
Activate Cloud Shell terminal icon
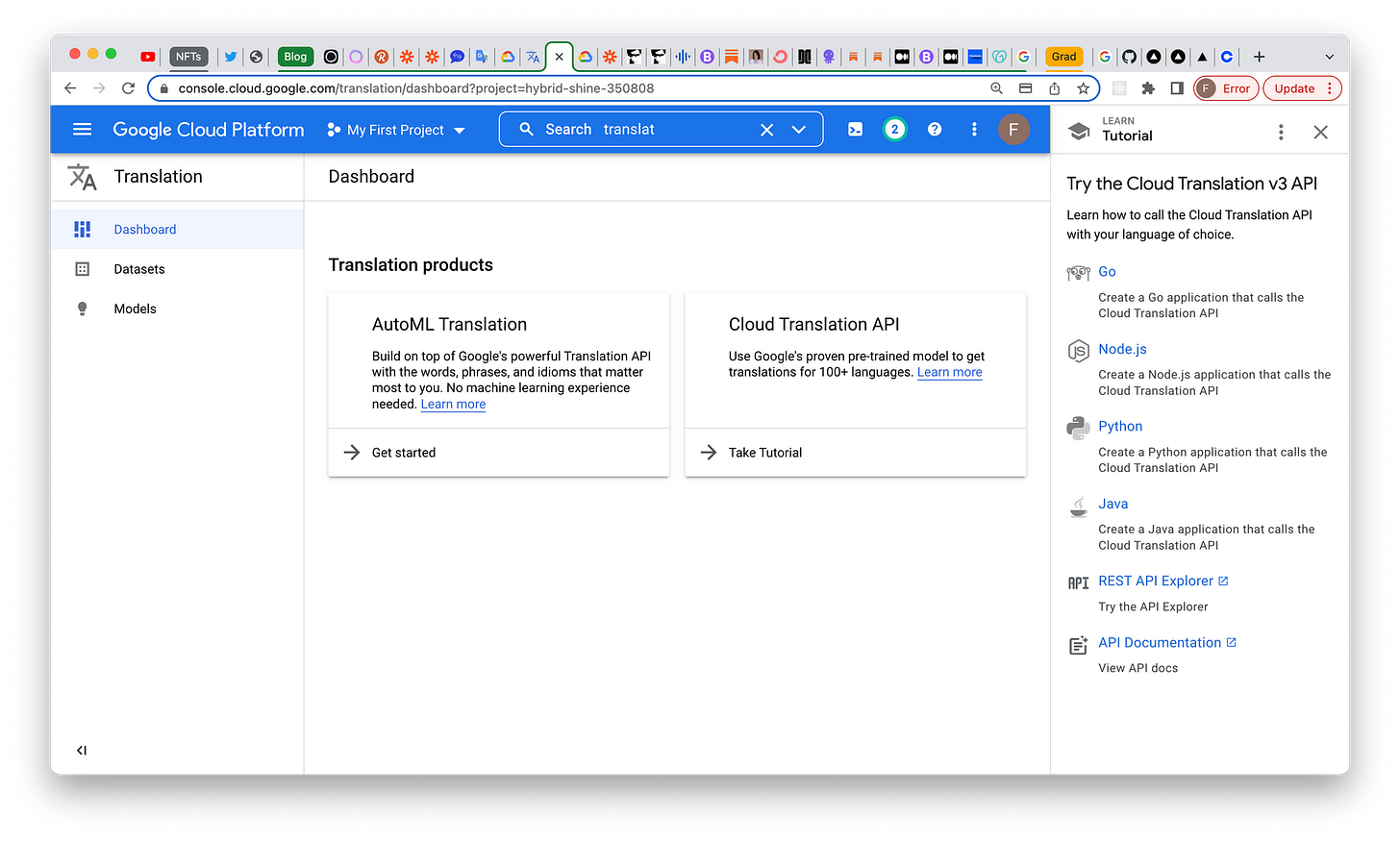[855, 129]
